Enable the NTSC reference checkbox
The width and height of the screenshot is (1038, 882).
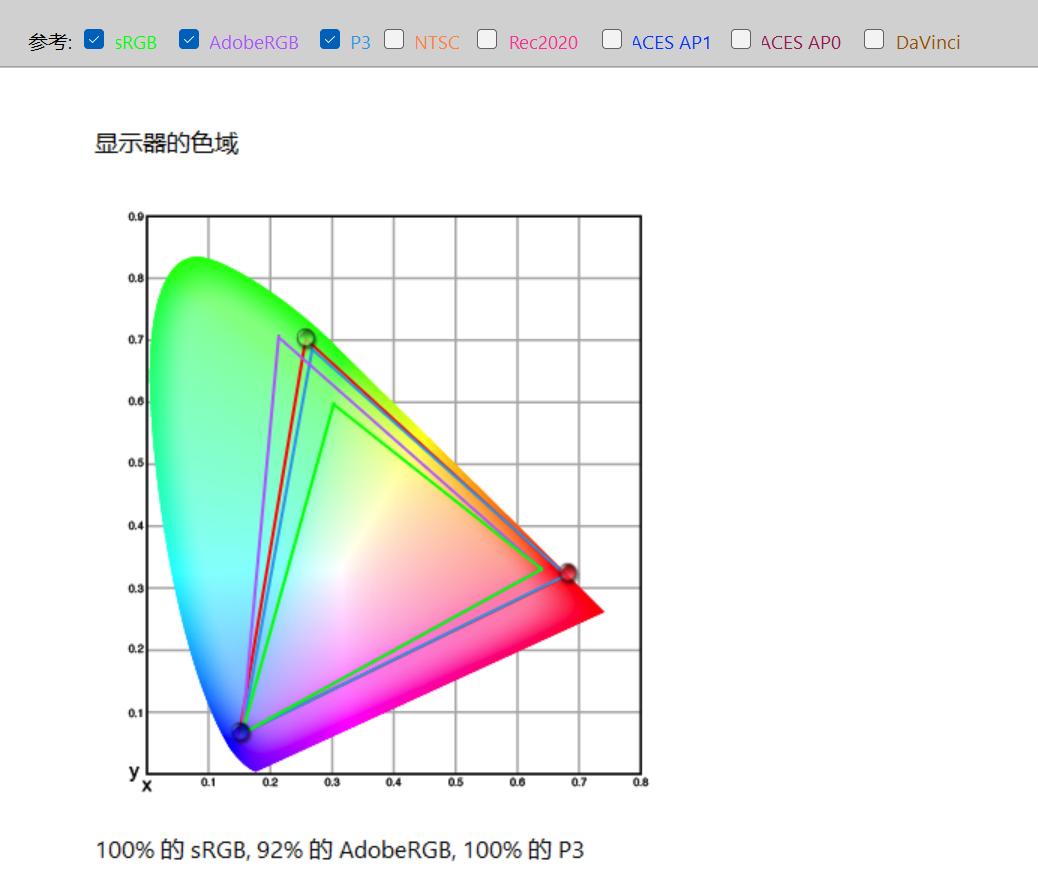coord(394,40)
